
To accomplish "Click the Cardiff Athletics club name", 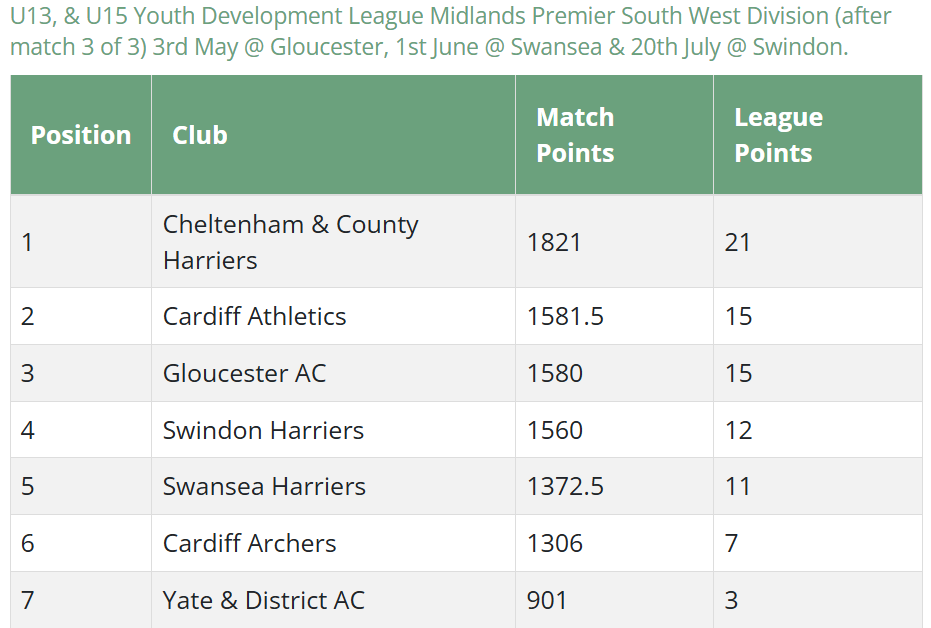I will pos(254,316).
